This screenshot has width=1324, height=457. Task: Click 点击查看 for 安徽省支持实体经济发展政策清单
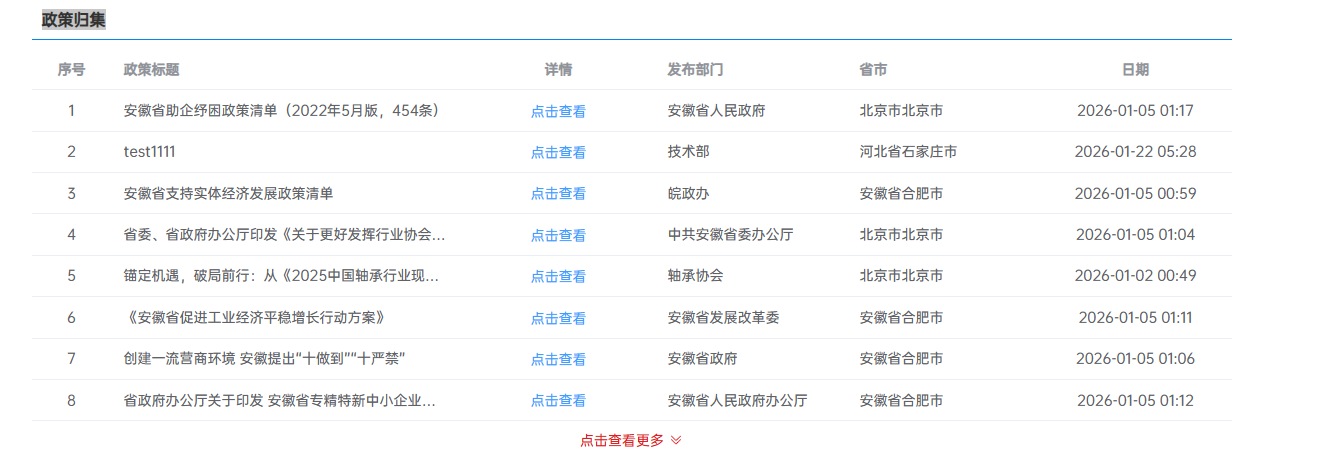[558, 194]
